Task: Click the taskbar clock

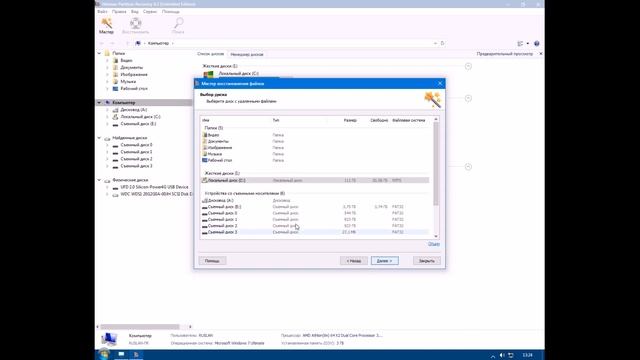Action: point(528,356)
